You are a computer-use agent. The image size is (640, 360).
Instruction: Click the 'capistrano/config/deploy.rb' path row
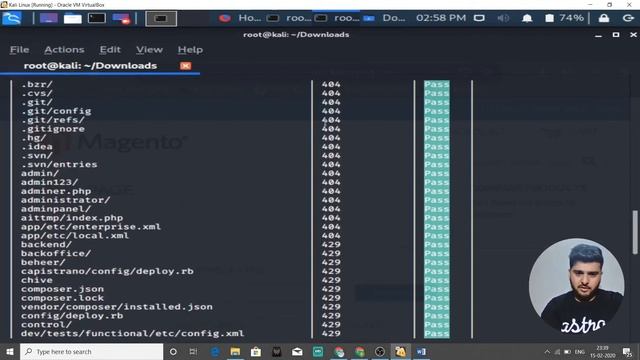[107, 271]
